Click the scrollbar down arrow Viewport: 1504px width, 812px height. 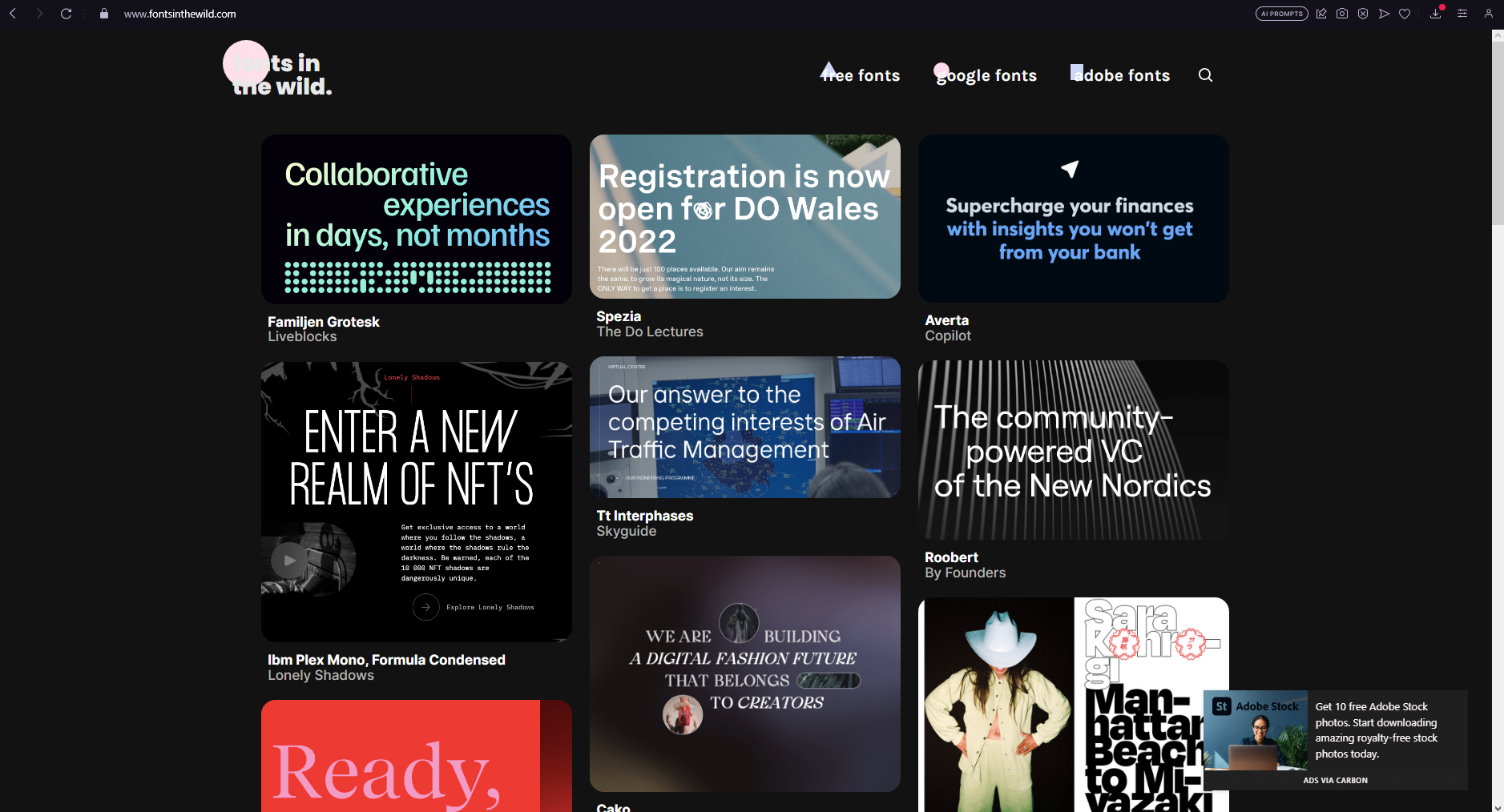[x=1498, y=807]
